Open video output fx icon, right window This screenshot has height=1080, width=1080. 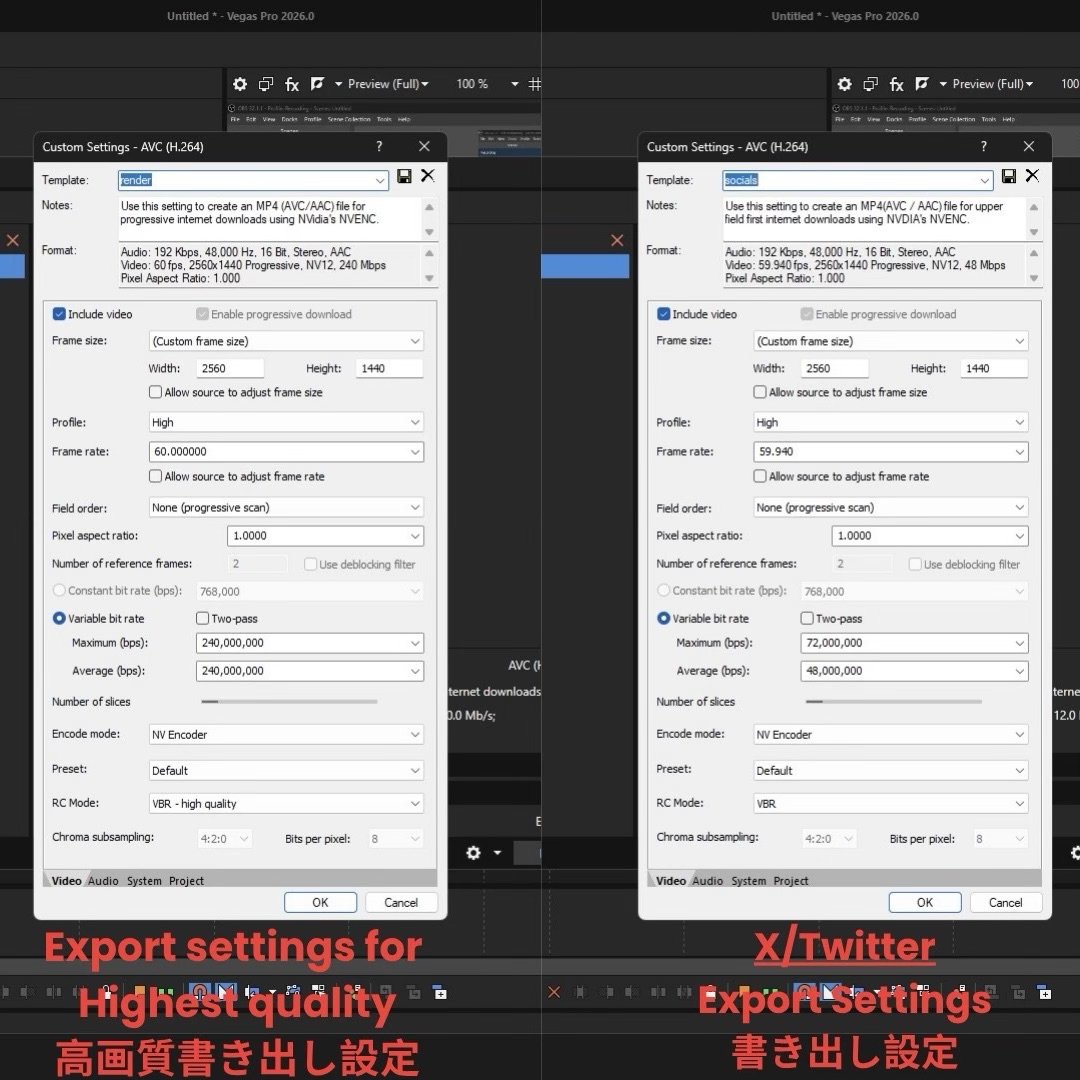(897, 84)
